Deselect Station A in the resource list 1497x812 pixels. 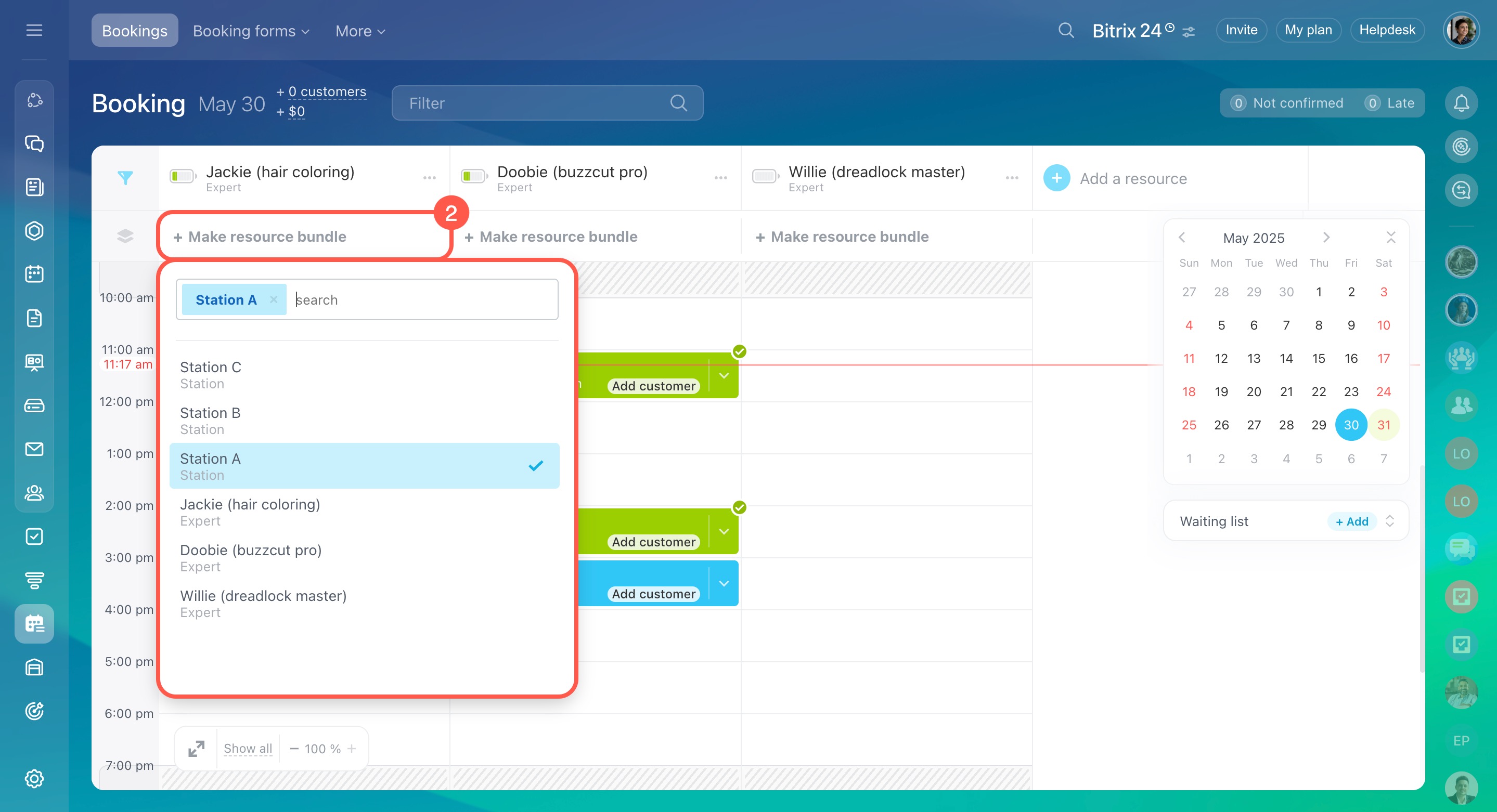click(364, 466)
